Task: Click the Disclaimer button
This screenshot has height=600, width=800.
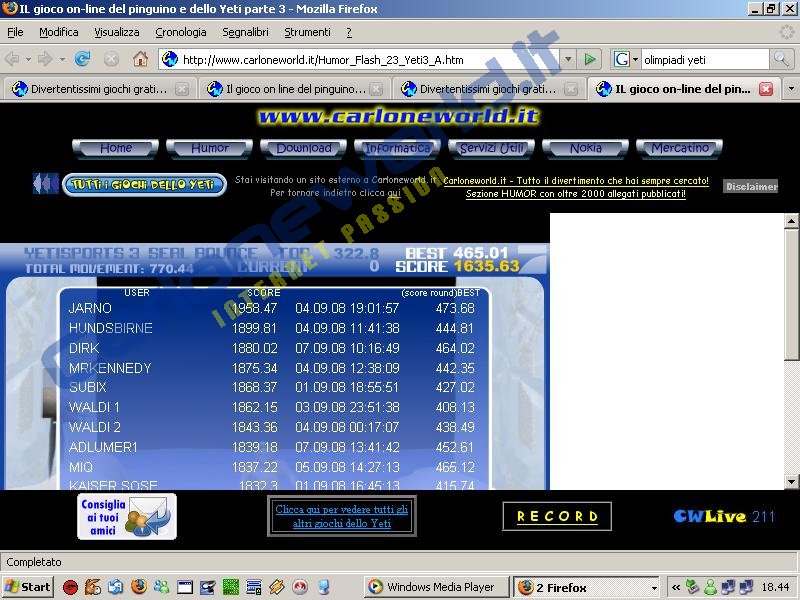Action: (751, 187)
